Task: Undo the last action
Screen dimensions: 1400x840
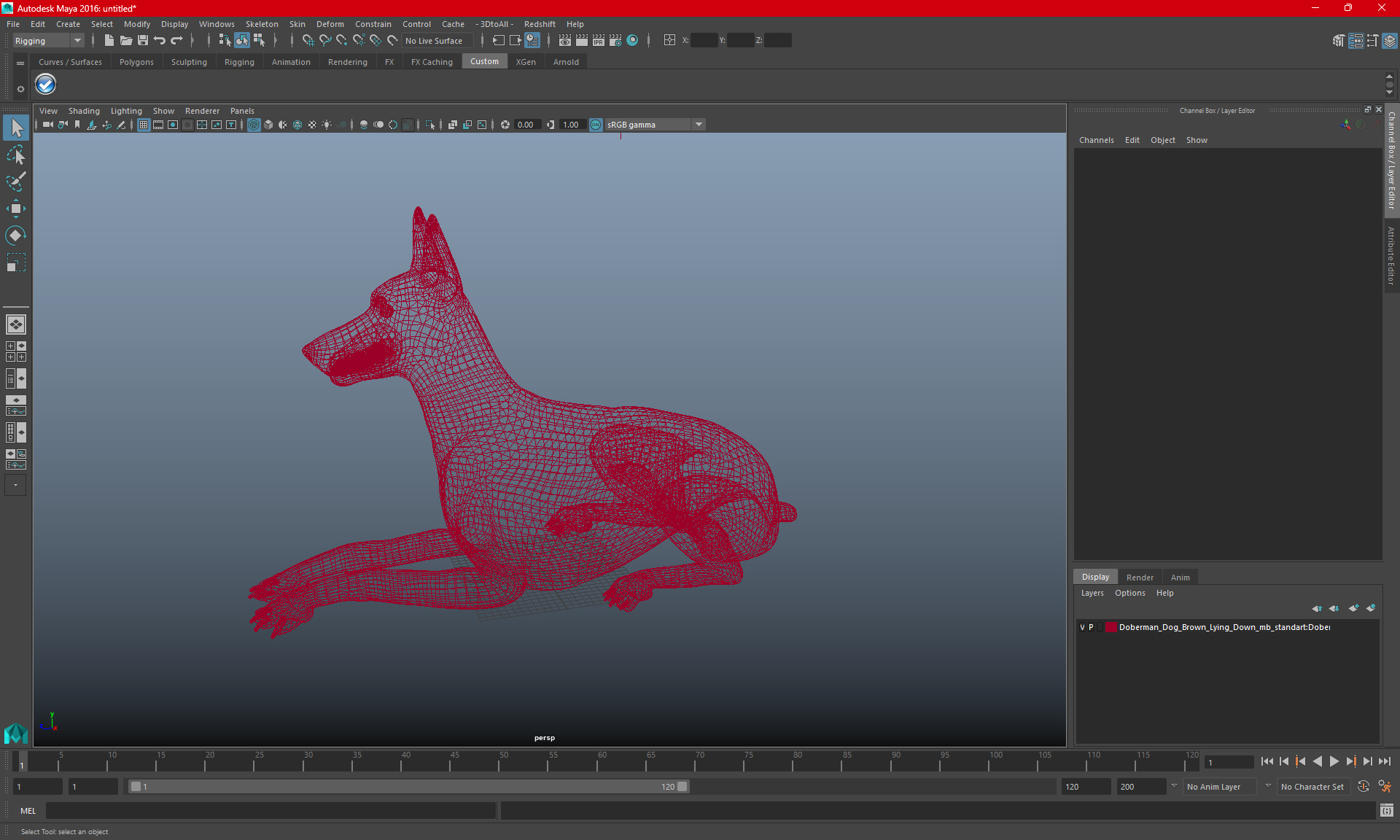Action: [x=160, y=41]
